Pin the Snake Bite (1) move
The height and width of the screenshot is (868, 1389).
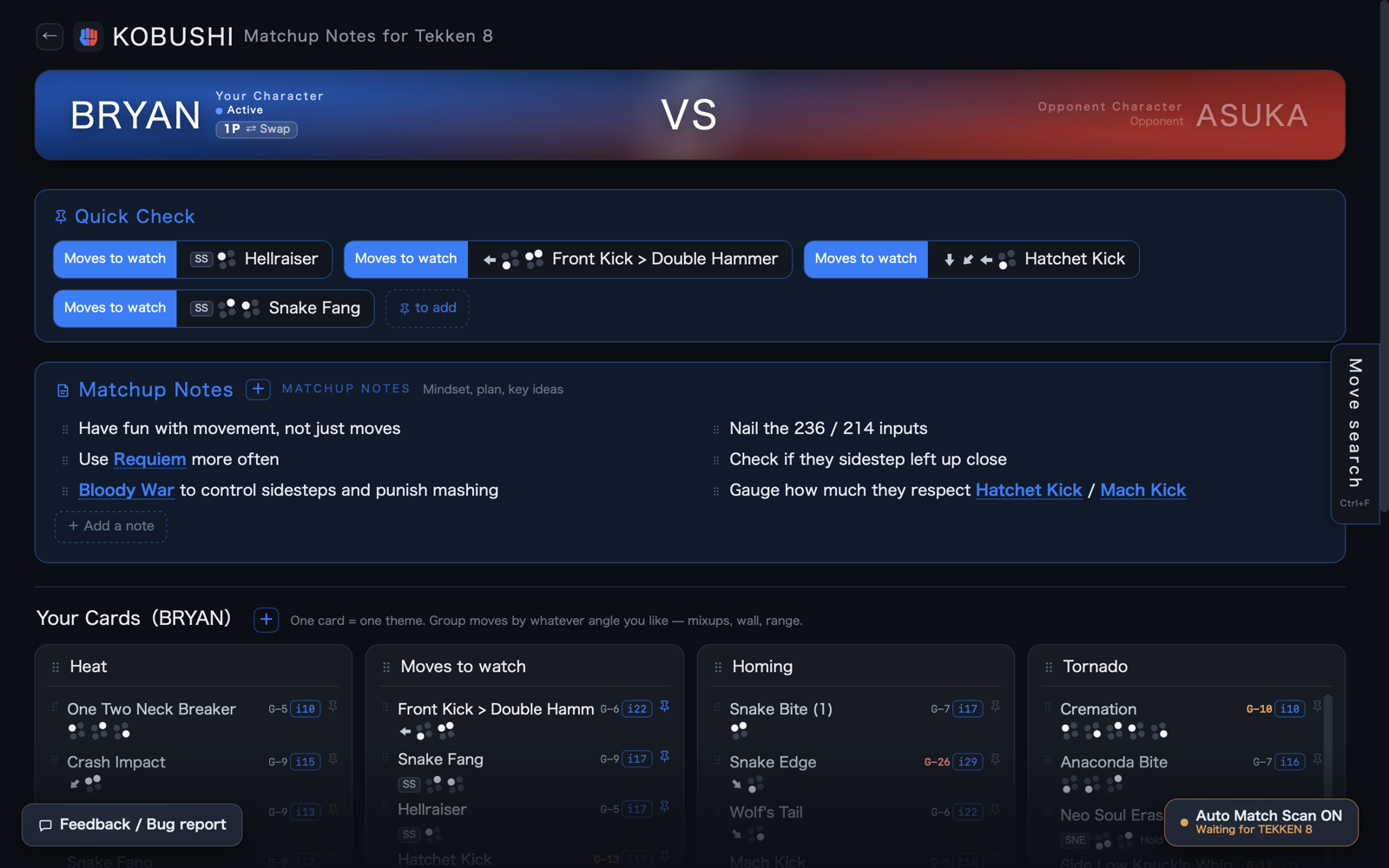(x=995, y=707)
